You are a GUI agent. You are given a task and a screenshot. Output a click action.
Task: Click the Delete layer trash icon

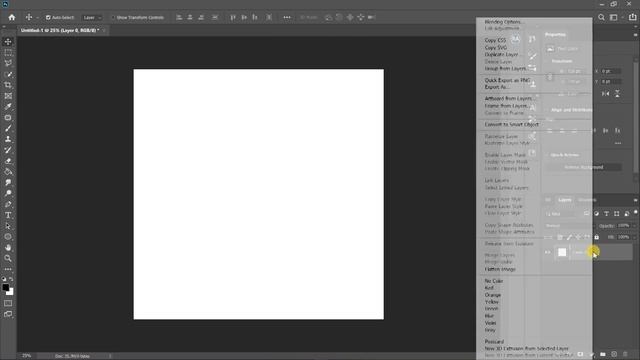coord(625,354)
